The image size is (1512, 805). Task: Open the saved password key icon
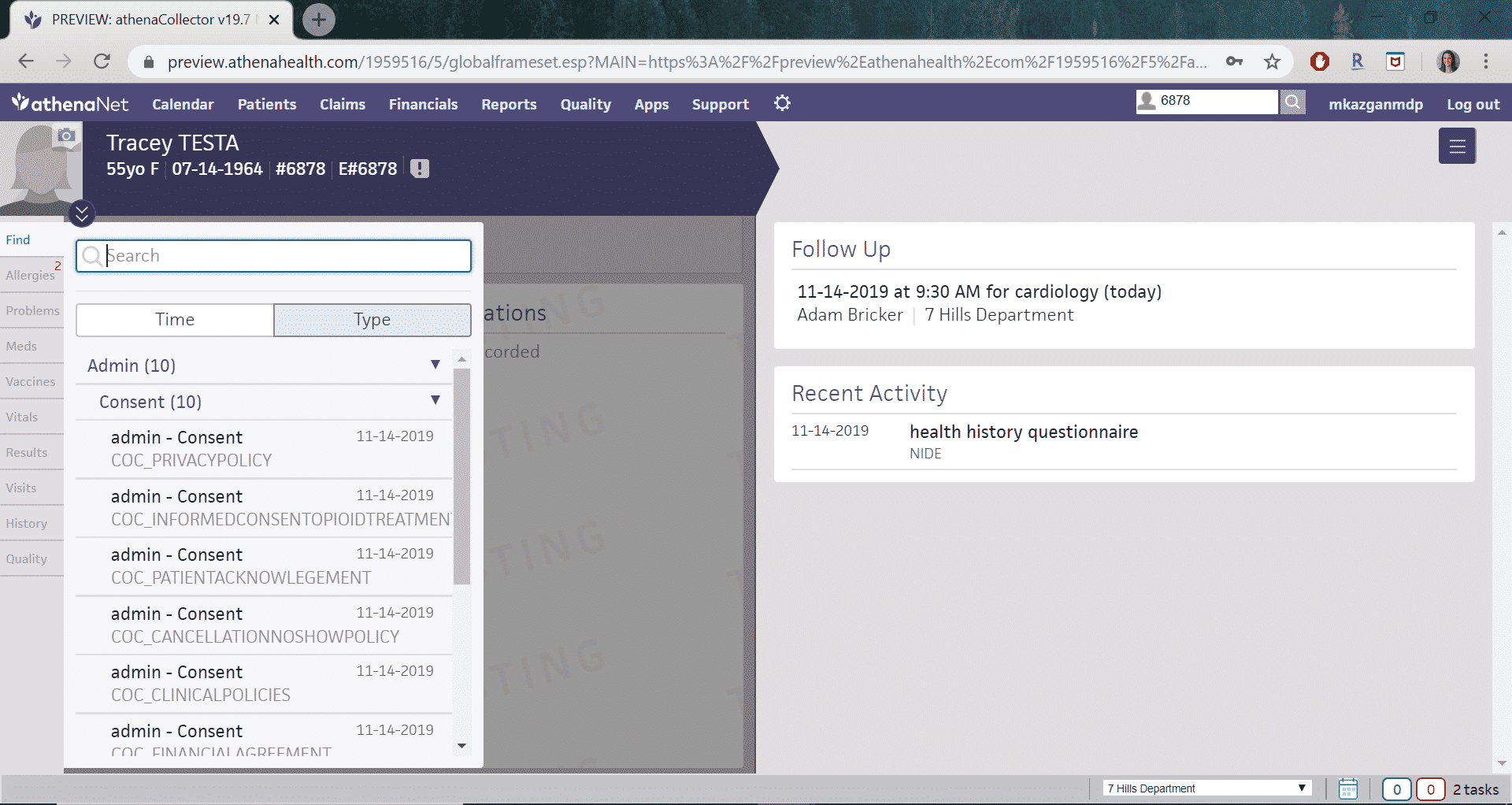click(1234, 61)
